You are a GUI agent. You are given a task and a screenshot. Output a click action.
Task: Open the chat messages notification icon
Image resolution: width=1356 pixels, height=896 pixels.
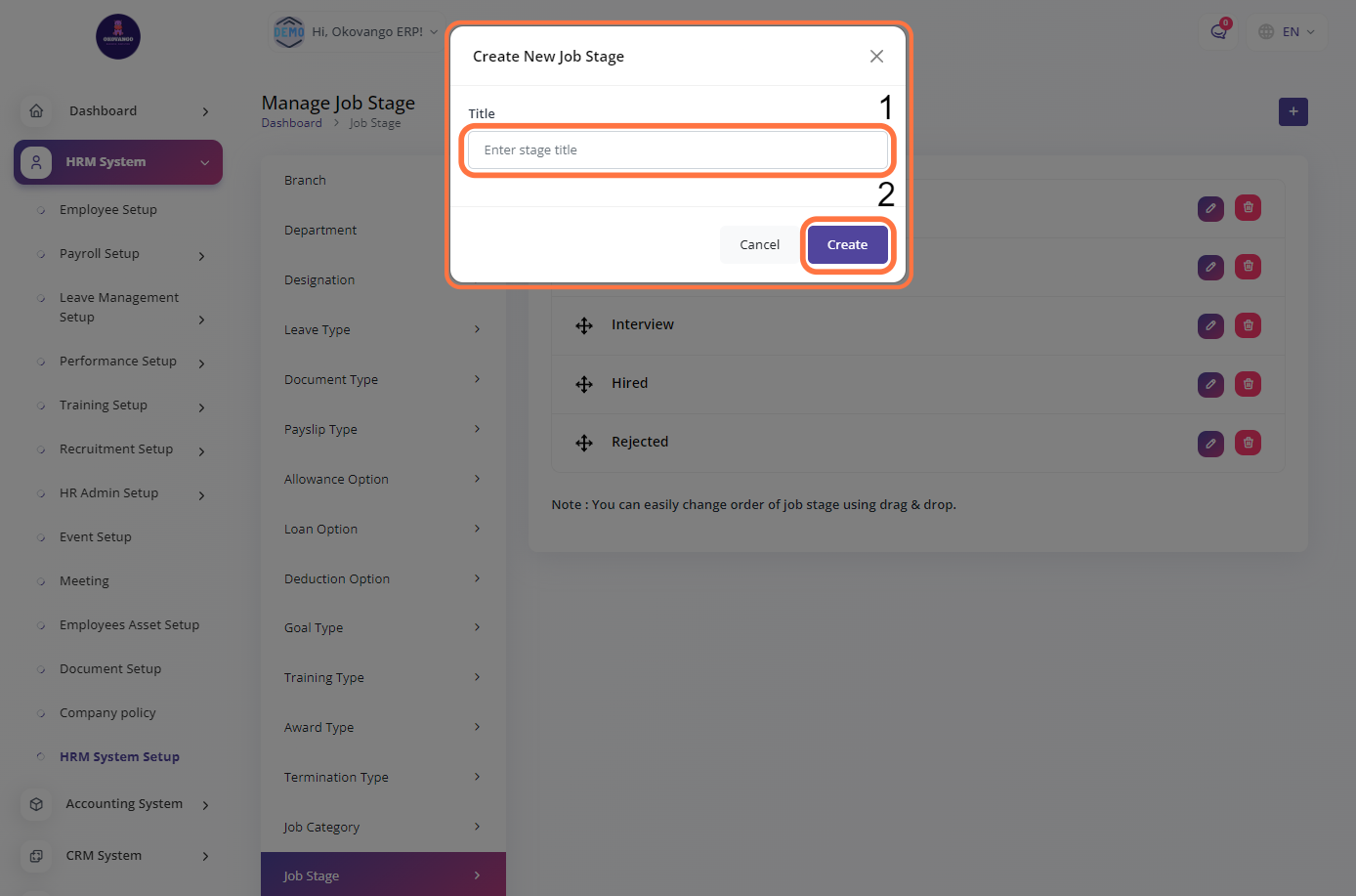pyautogui.click(x=1218, y=31)
